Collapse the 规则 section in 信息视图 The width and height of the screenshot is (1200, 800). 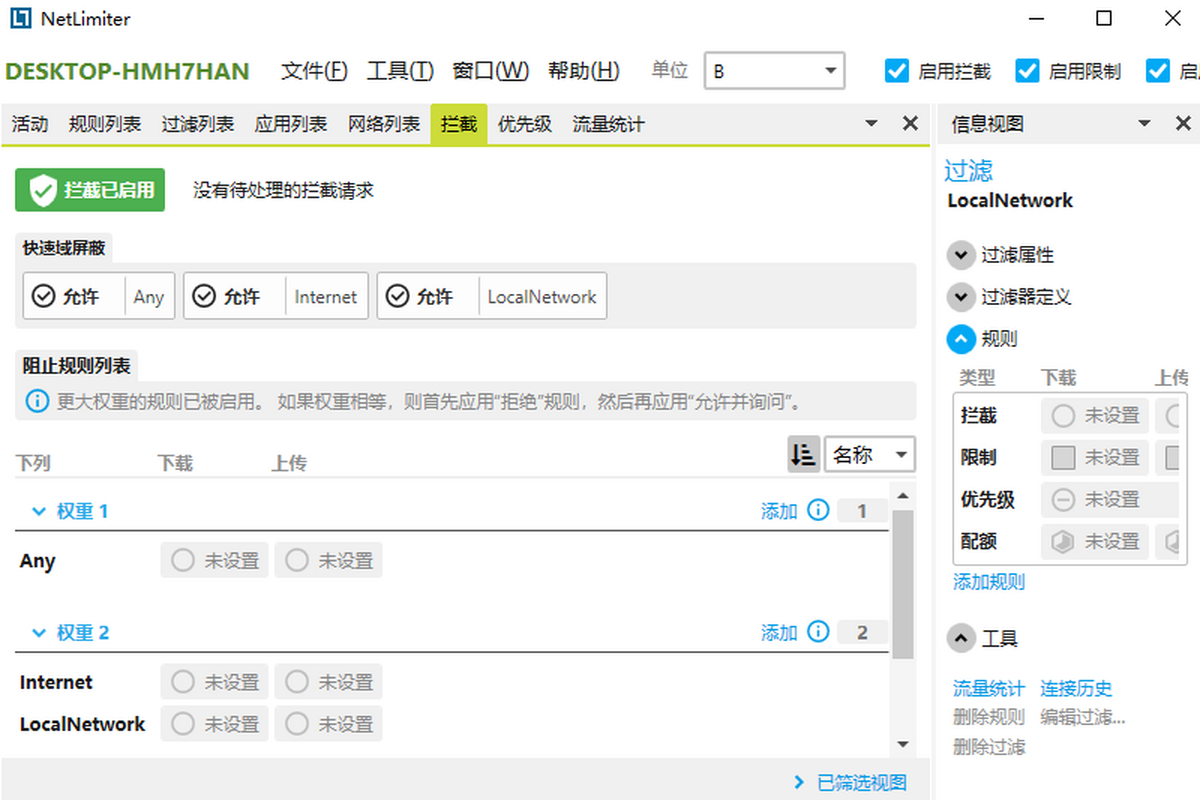click(x=961, y=339)
